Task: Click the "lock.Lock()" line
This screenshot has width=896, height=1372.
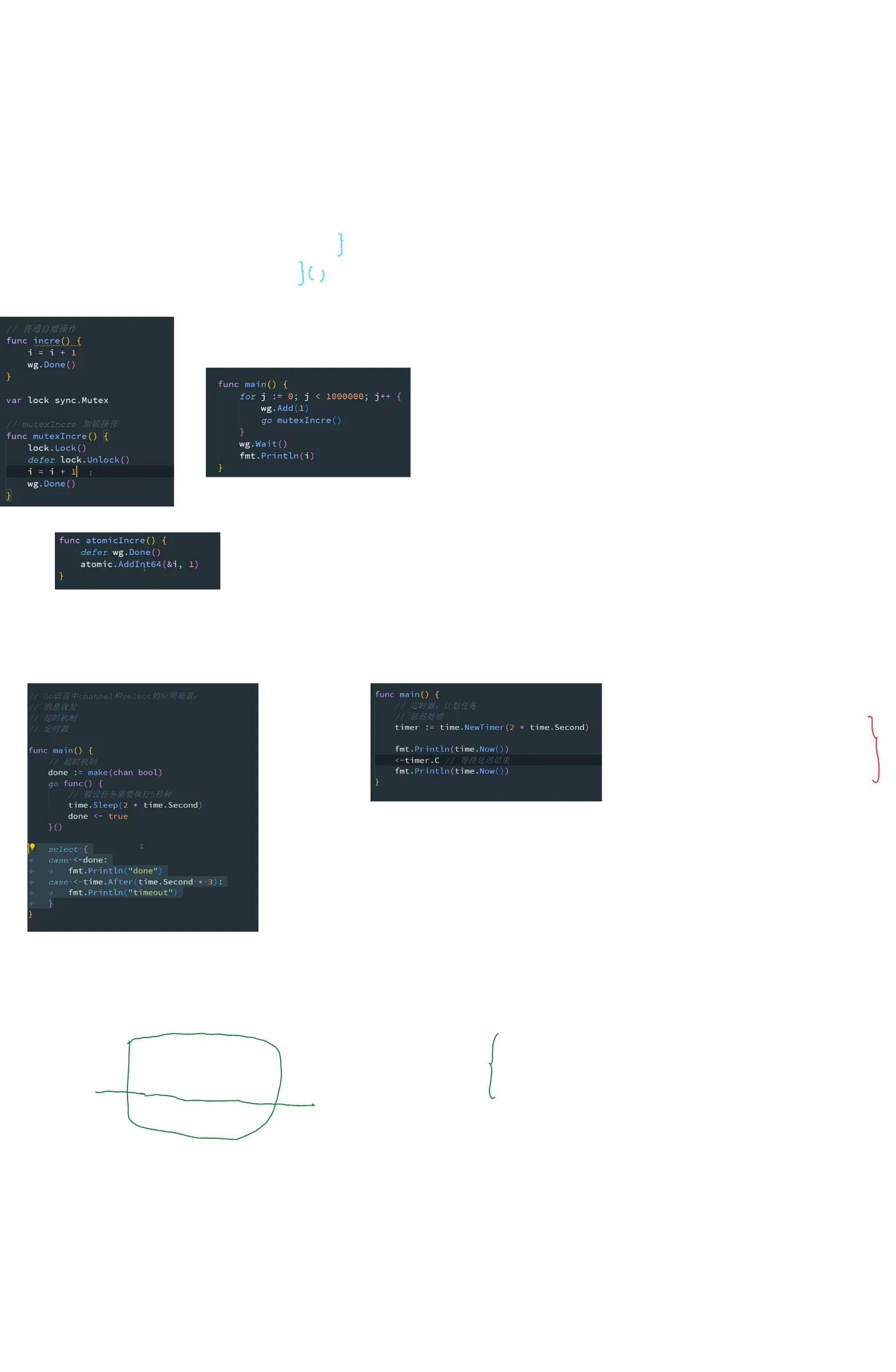Action: [57, 448]
